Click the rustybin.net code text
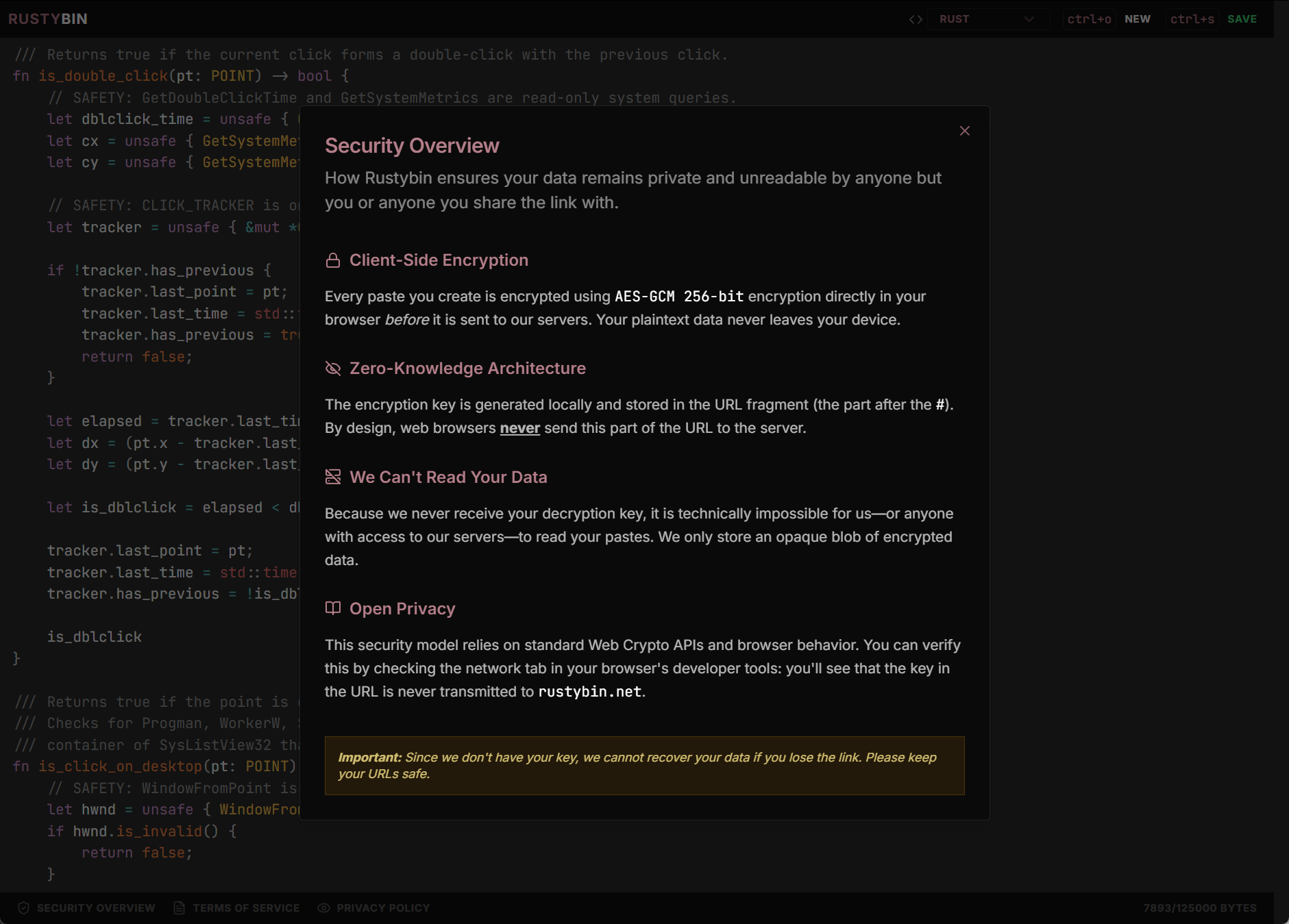1289x924 pixels. click(x=590, y=692)
